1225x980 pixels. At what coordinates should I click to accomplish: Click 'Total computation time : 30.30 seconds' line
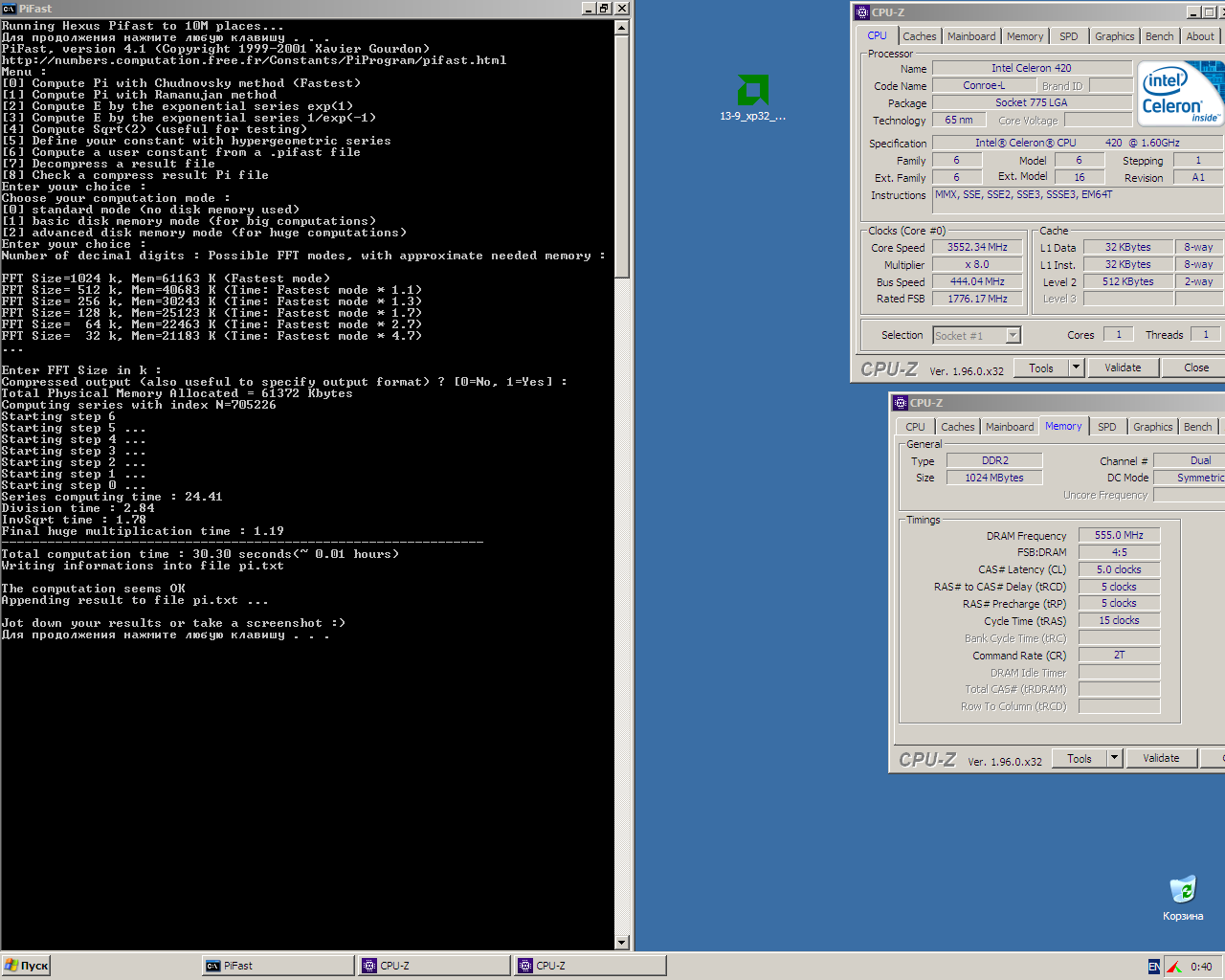201,554
